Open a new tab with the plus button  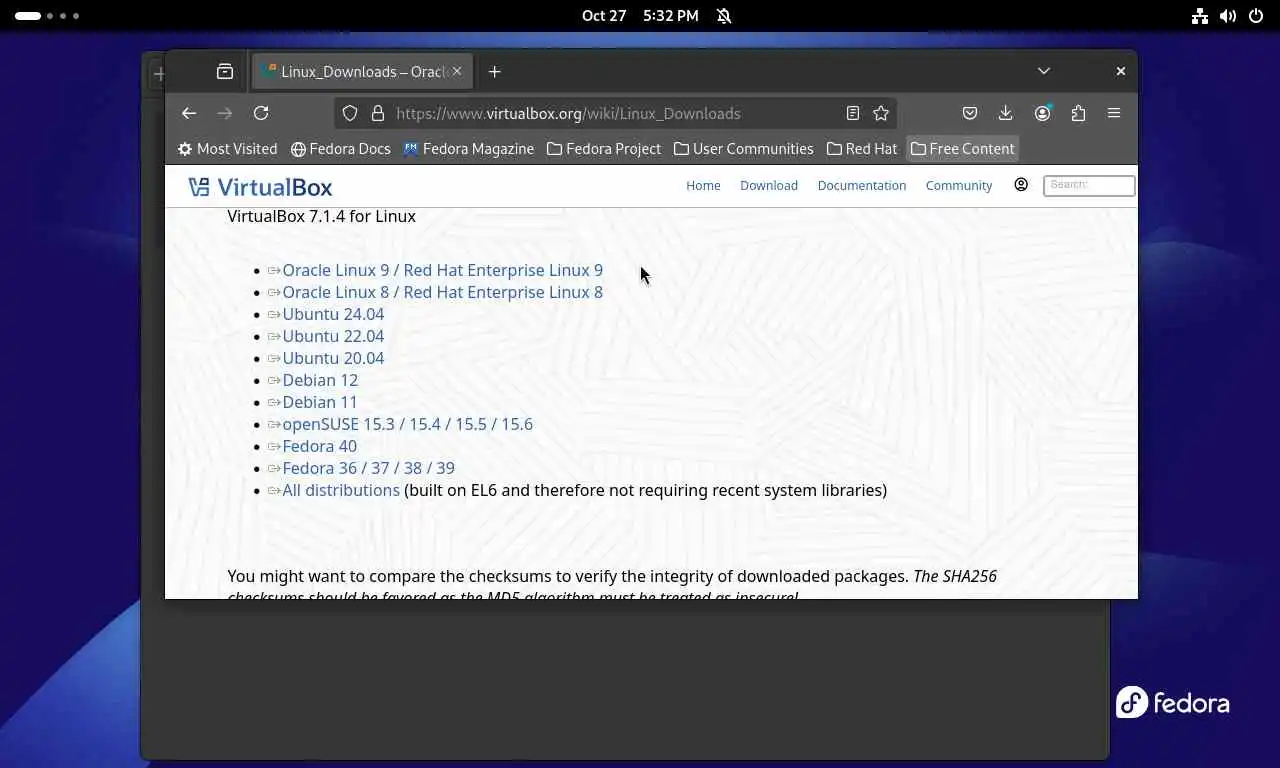[494, 71]
